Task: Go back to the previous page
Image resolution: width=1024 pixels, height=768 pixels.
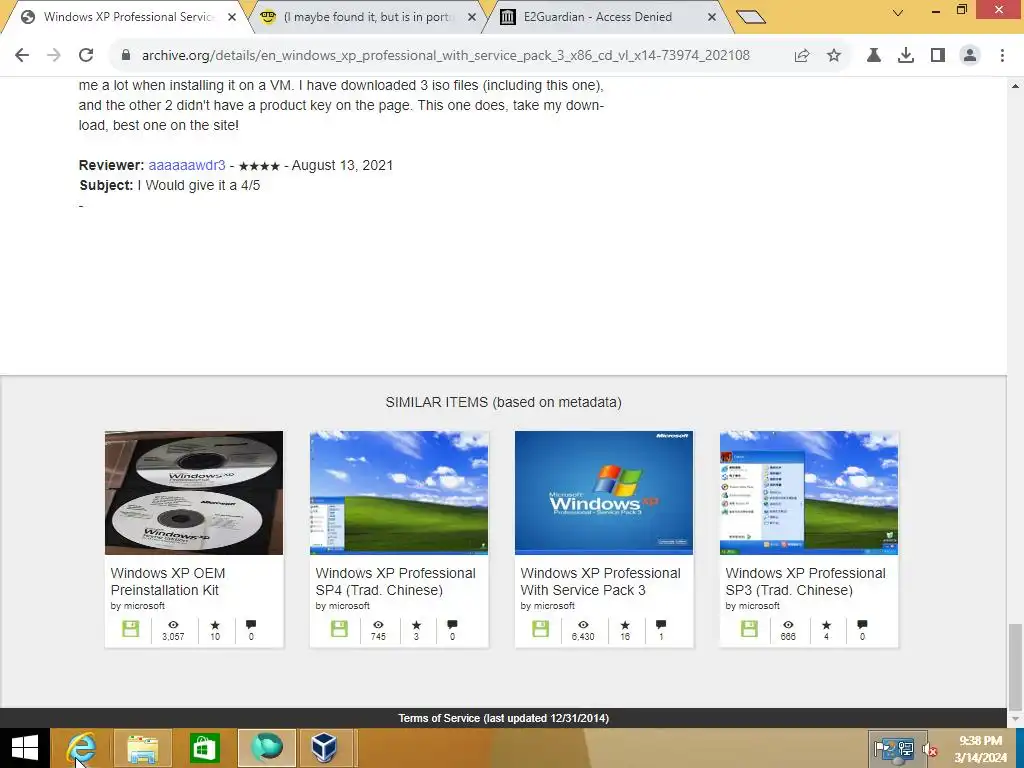Action: click(x=22, y=56)
